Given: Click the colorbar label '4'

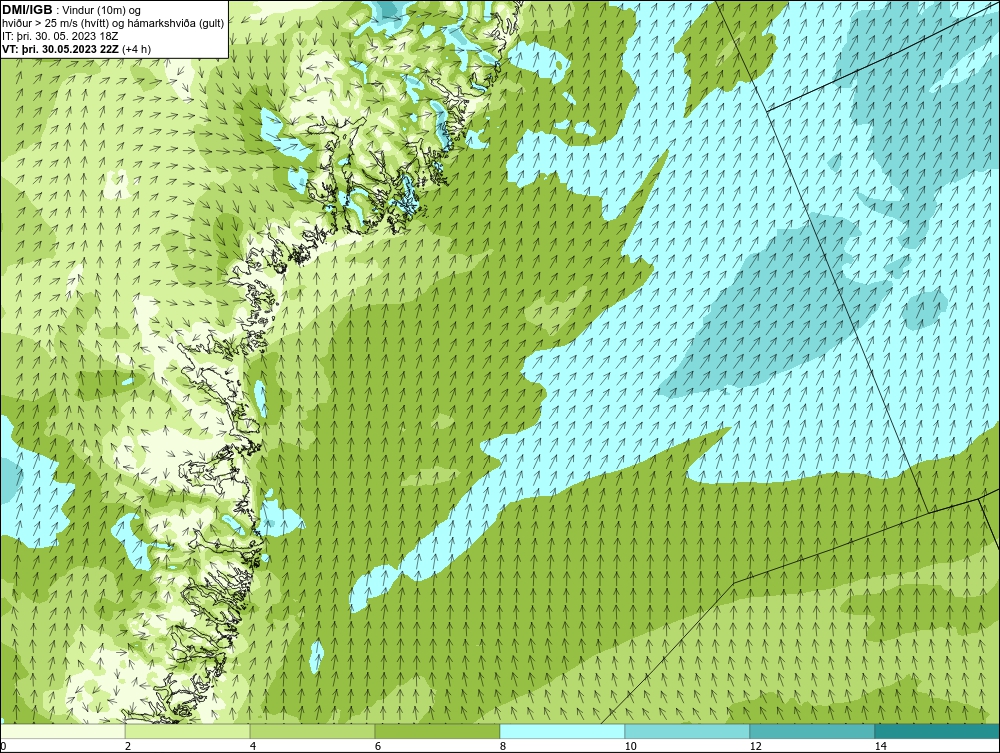Looking at the screenshot, I should (x=253, y=746).
